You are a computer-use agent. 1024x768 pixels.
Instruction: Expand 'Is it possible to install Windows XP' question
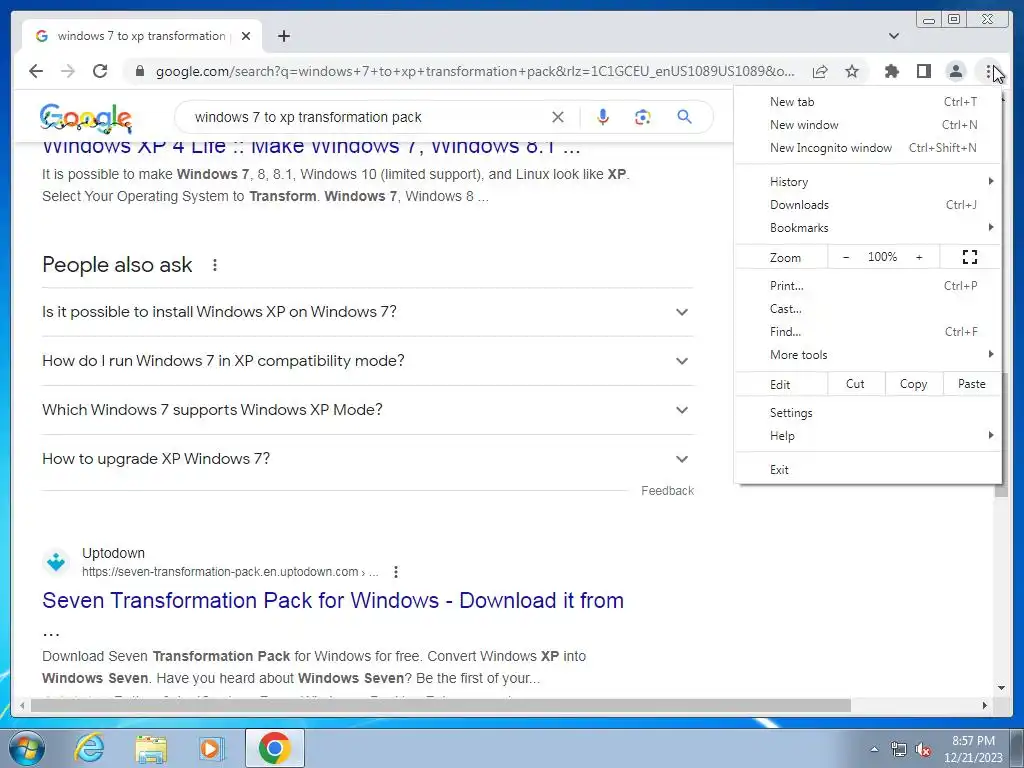[x=368, y=312]
